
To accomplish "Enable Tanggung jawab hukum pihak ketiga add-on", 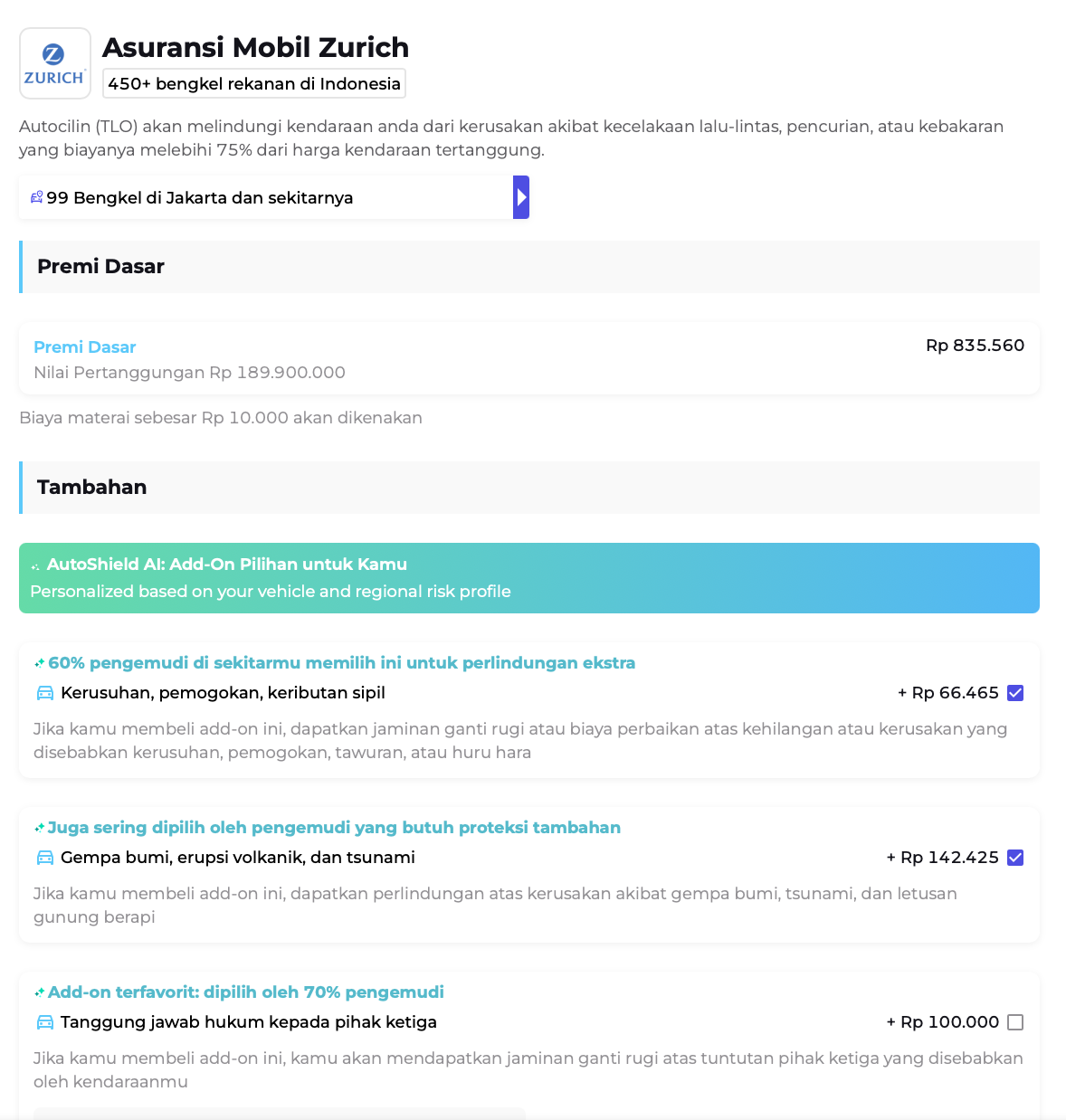I will (1015, 1022).
